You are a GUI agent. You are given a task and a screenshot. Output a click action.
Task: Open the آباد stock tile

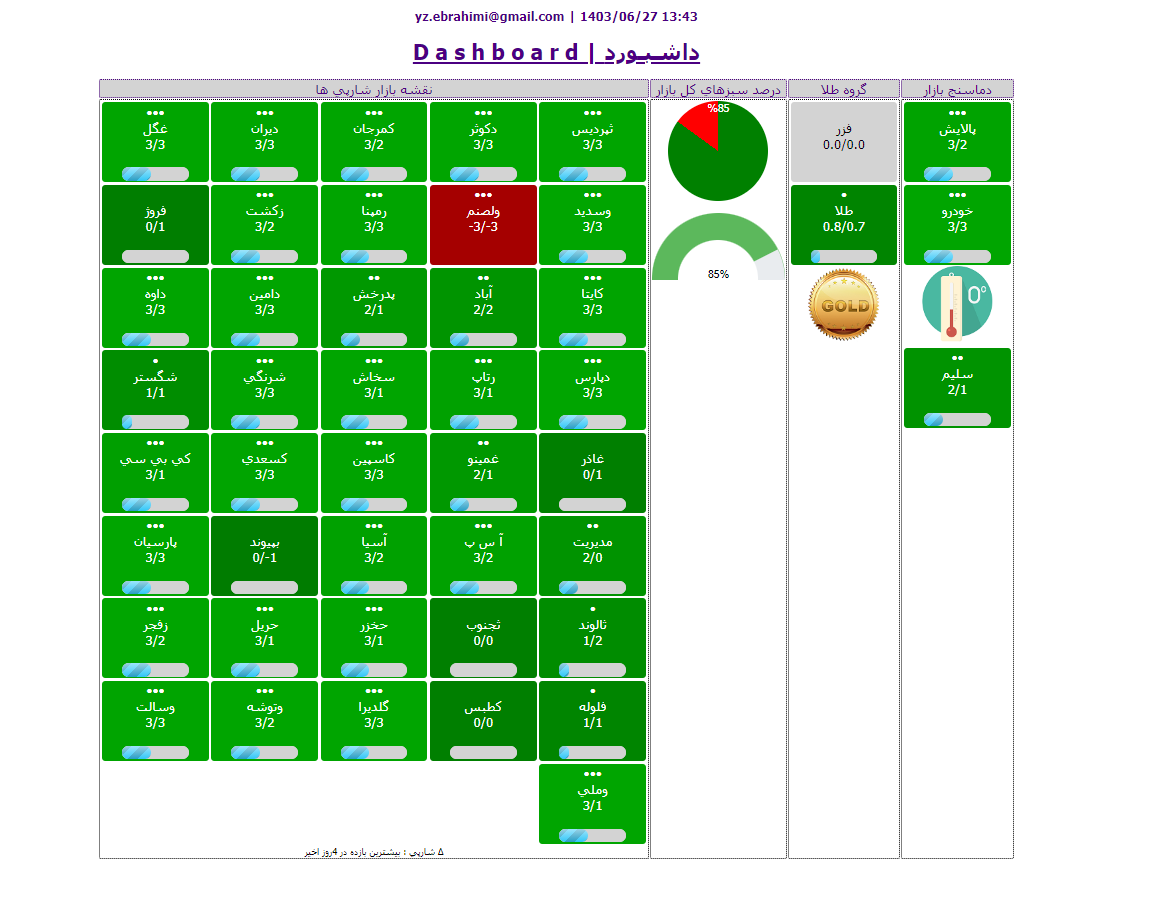pyautogui.click(x=483, y=307)
